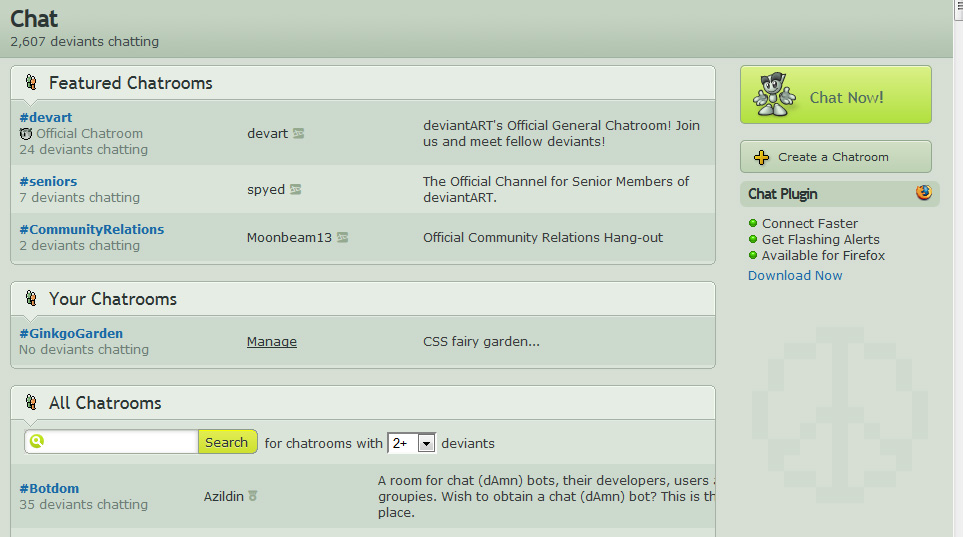Click the Senior Members channel description
Image resolution: width=963 pixels, height=537 pixels.
pyautogui.click(x=556, y=189)
